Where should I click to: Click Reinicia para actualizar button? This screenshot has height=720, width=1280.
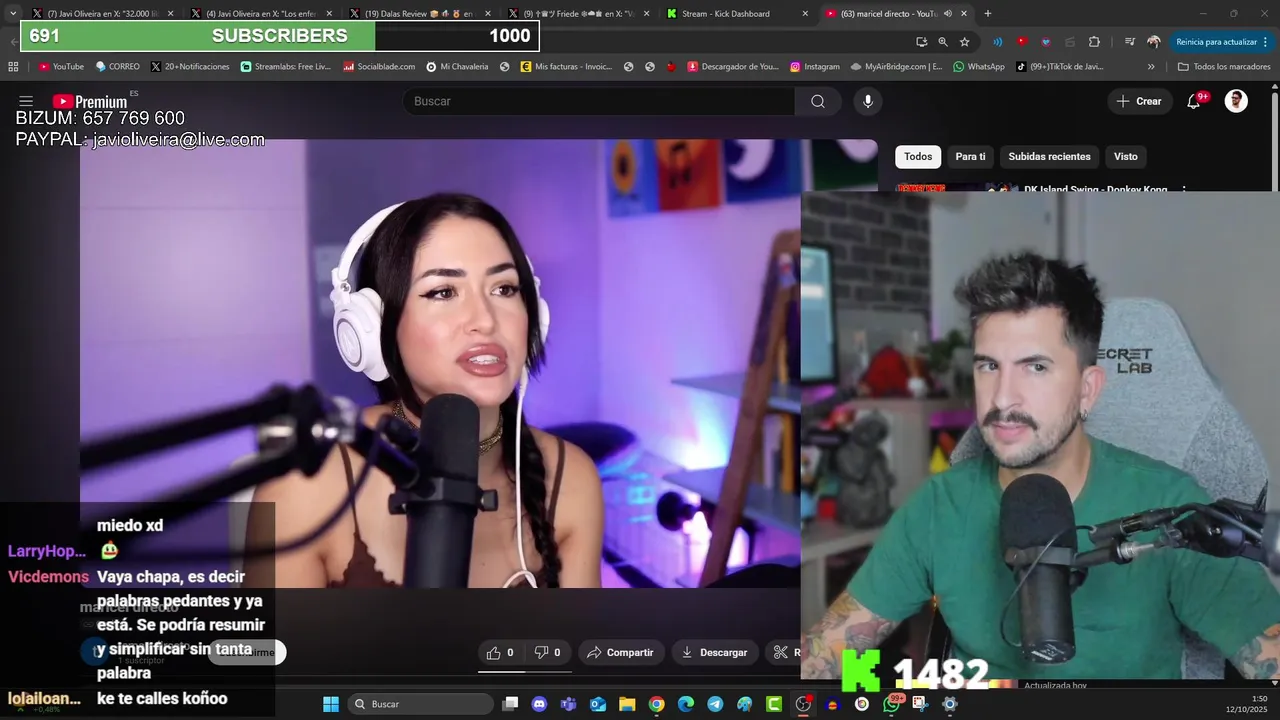1216,42
